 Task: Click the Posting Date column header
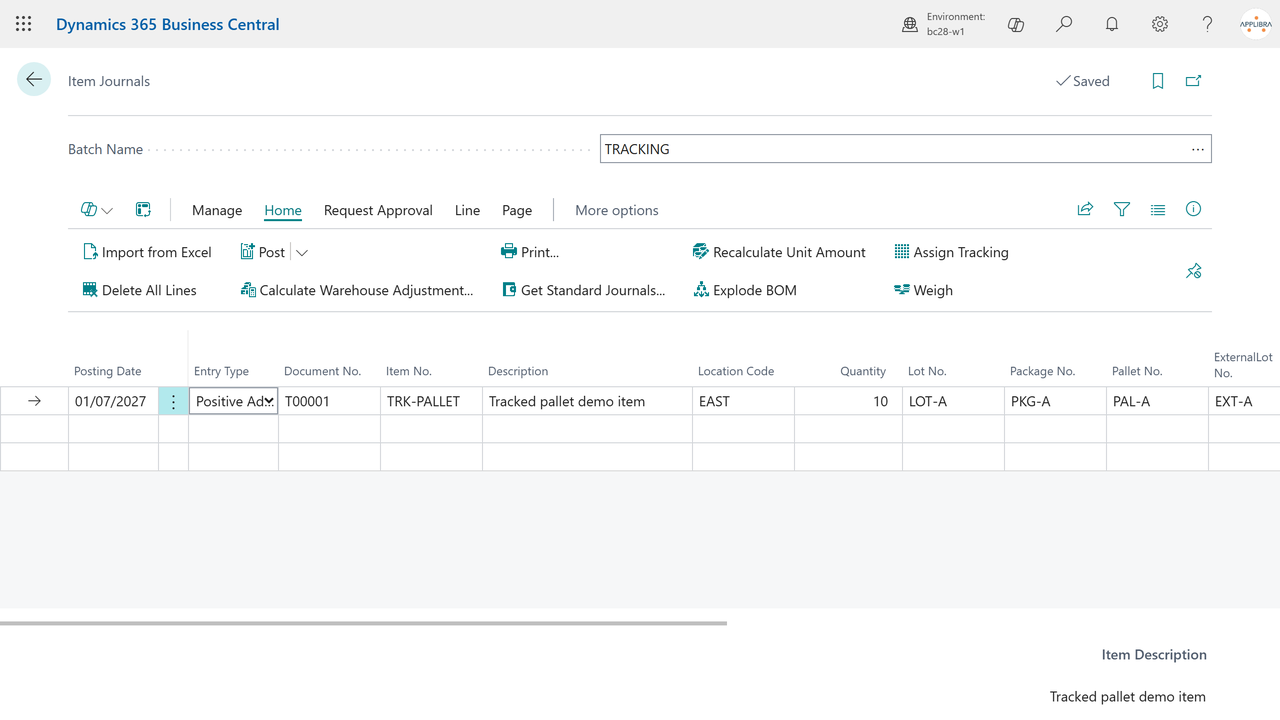[x=108, y=371]
